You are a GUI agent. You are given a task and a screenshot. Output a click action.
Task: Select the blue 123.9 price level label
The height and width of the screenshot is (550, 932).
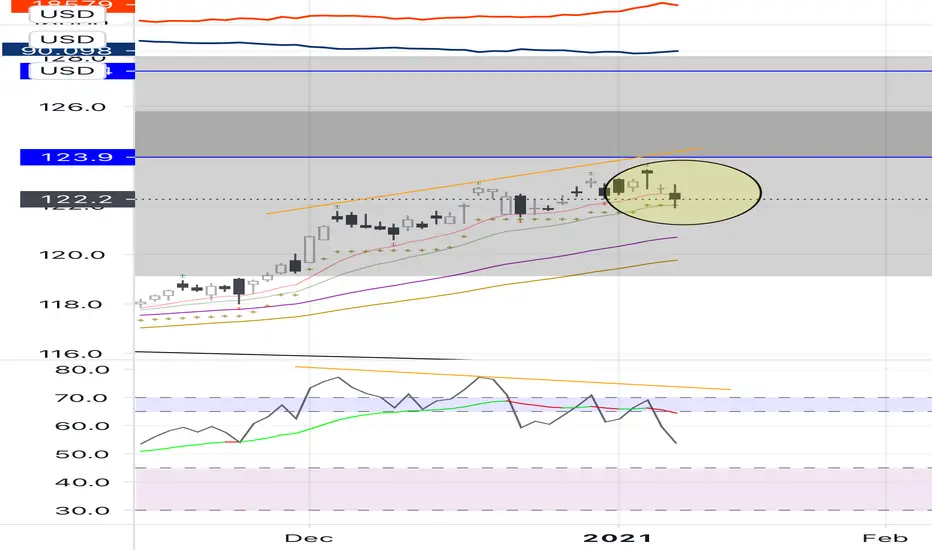click(77, 157)
